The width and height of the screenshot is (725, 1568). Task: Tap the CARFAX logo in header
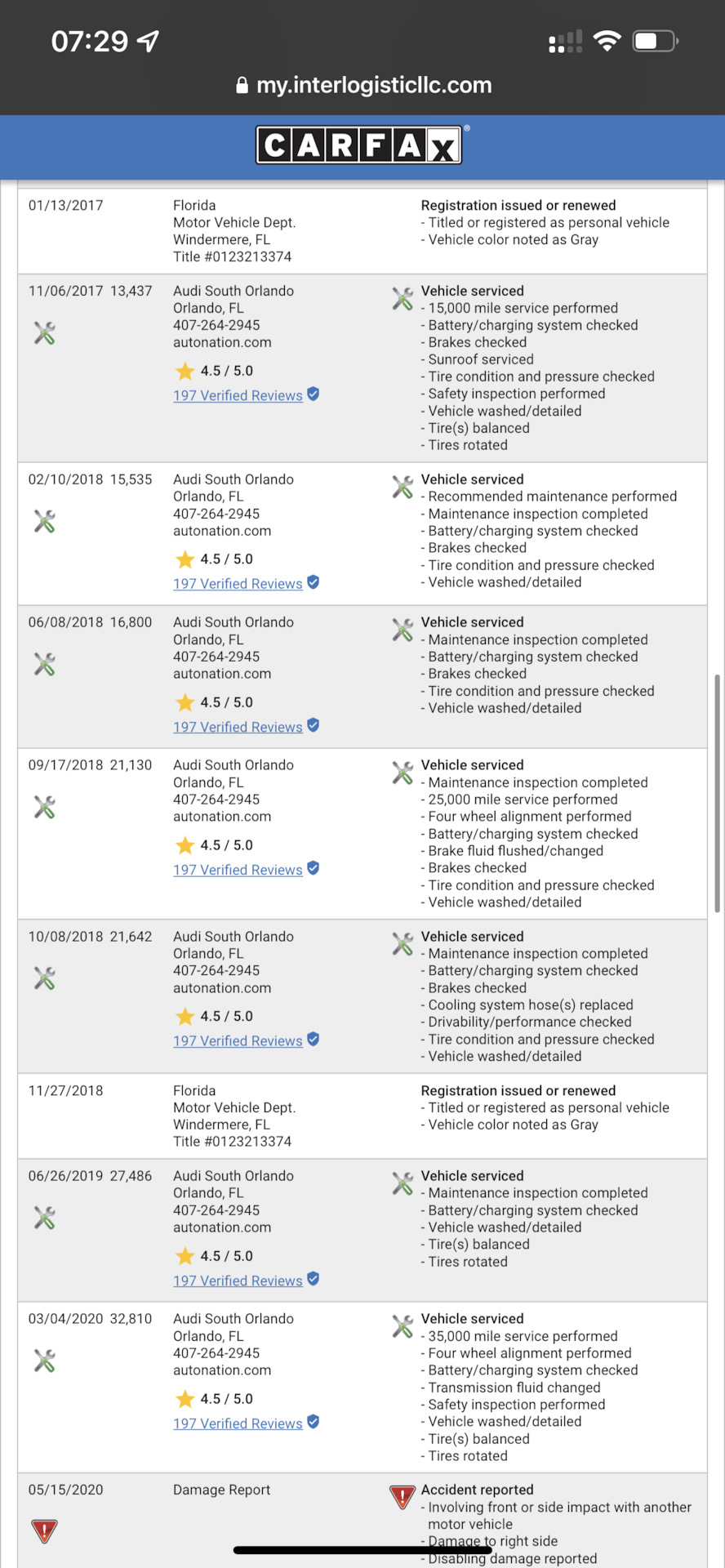click(x=359, y=145)
